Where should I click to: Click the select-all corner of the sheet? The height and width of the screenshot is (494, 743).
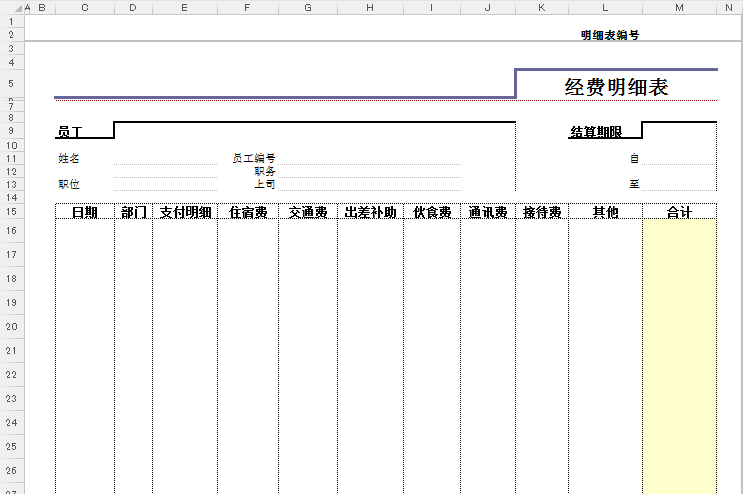click(11, 7)
